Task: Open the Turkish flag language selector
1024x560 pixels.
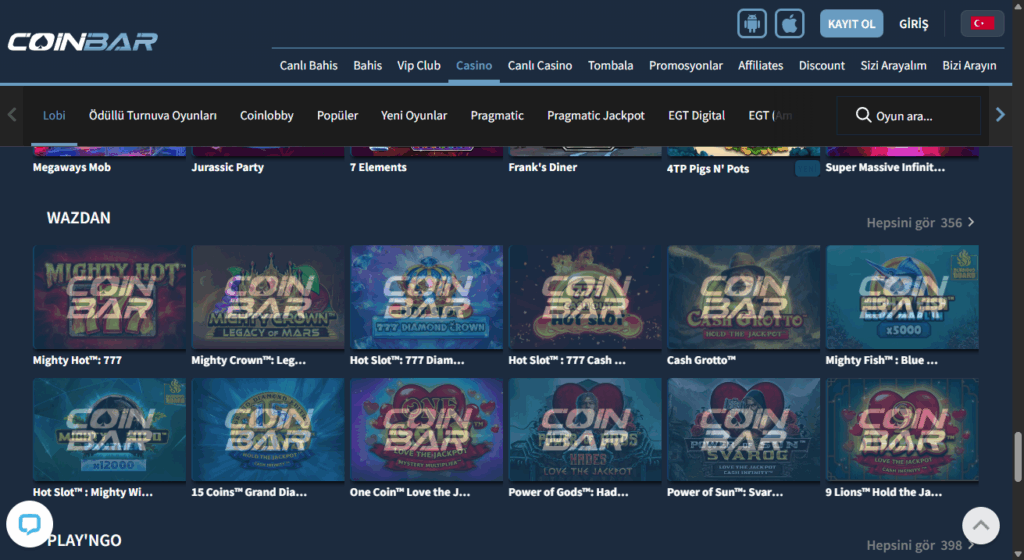Action: 982,23
